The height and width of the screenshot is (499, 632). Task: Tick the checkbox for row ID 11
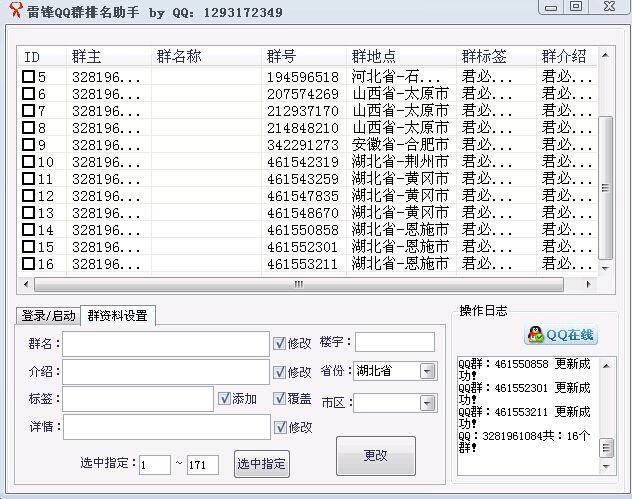[x=28, y=178]
